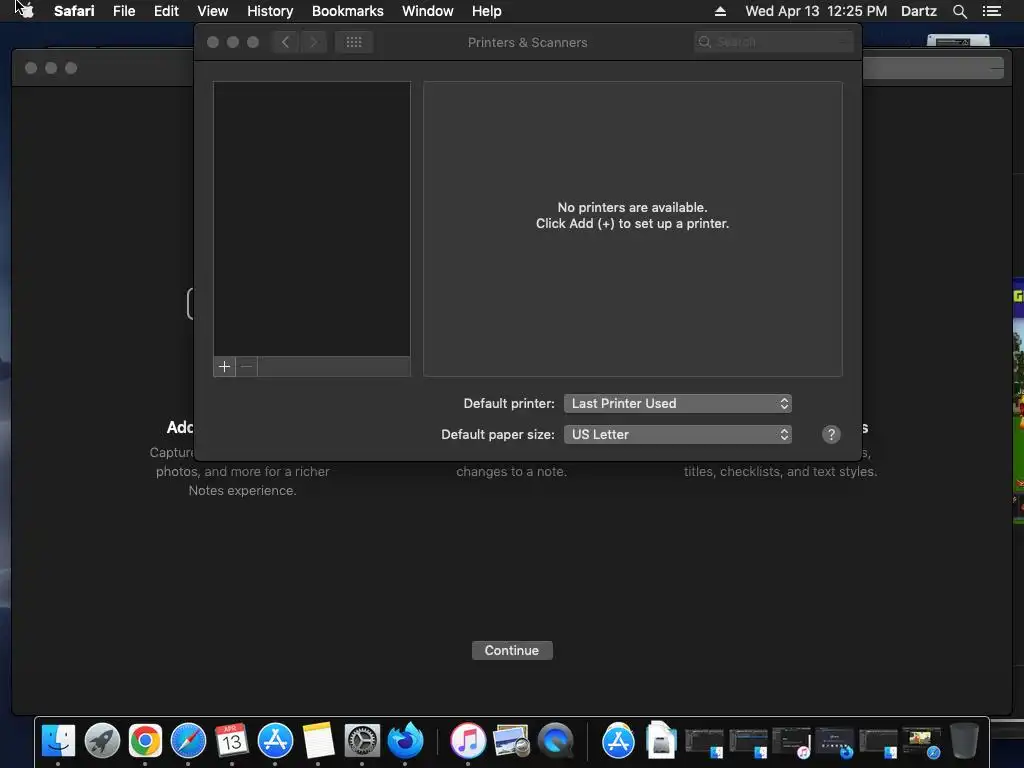Open Spotlight search magnifier icon
Image resolution: width=1024 pixels, height=768 pixels.
(x=959, y=11)
